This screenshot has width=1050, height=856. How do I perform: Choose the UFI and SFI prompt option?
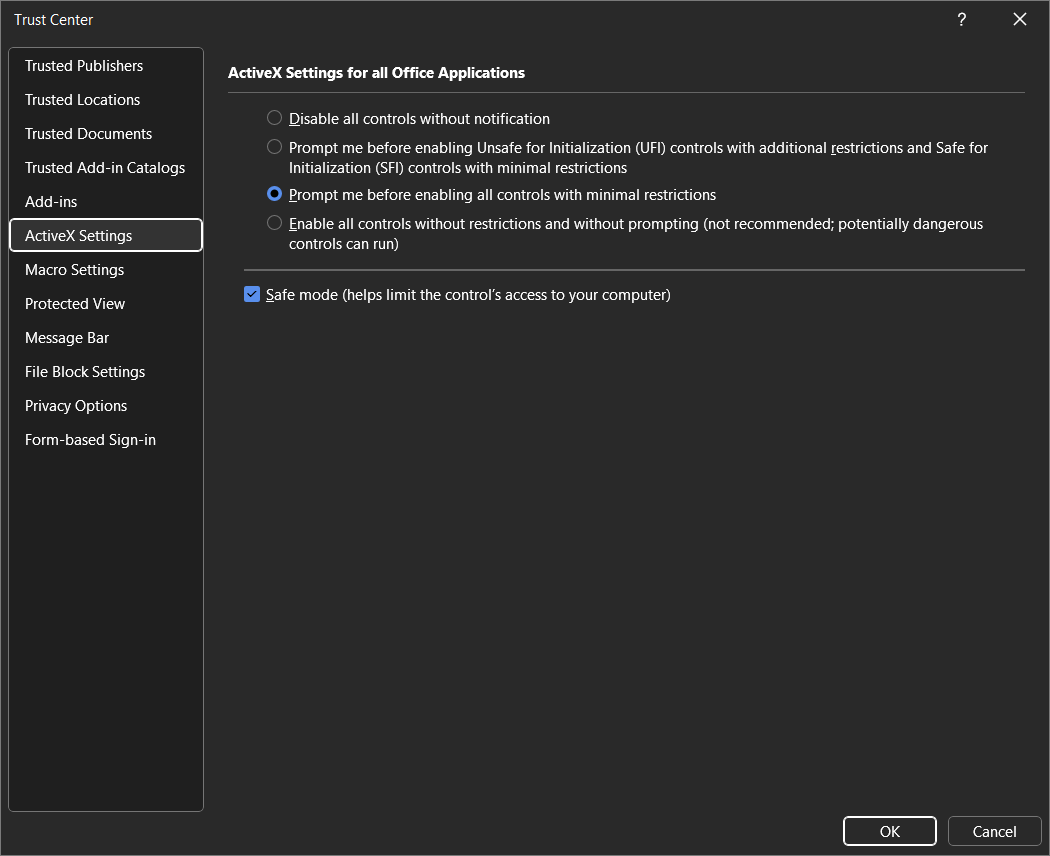[x=274, y=147]
